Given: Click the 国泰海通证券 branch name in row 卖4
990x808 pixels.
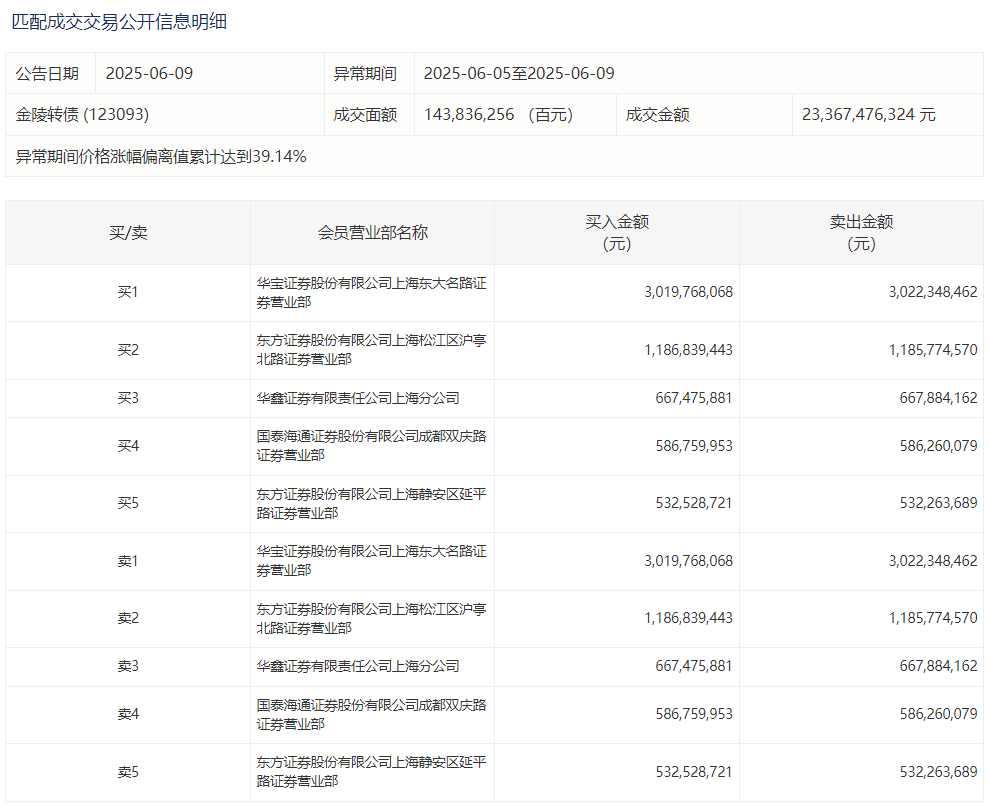Looking at the screenshot, I should point(371,714).
